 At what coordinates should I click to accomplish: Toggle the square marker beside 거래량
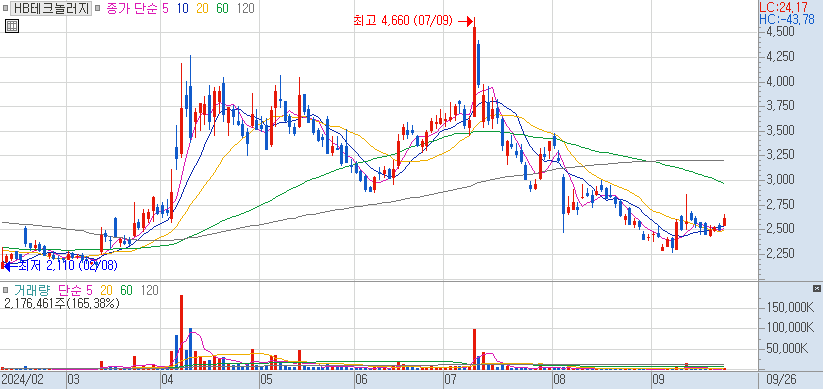coord(5,290)
